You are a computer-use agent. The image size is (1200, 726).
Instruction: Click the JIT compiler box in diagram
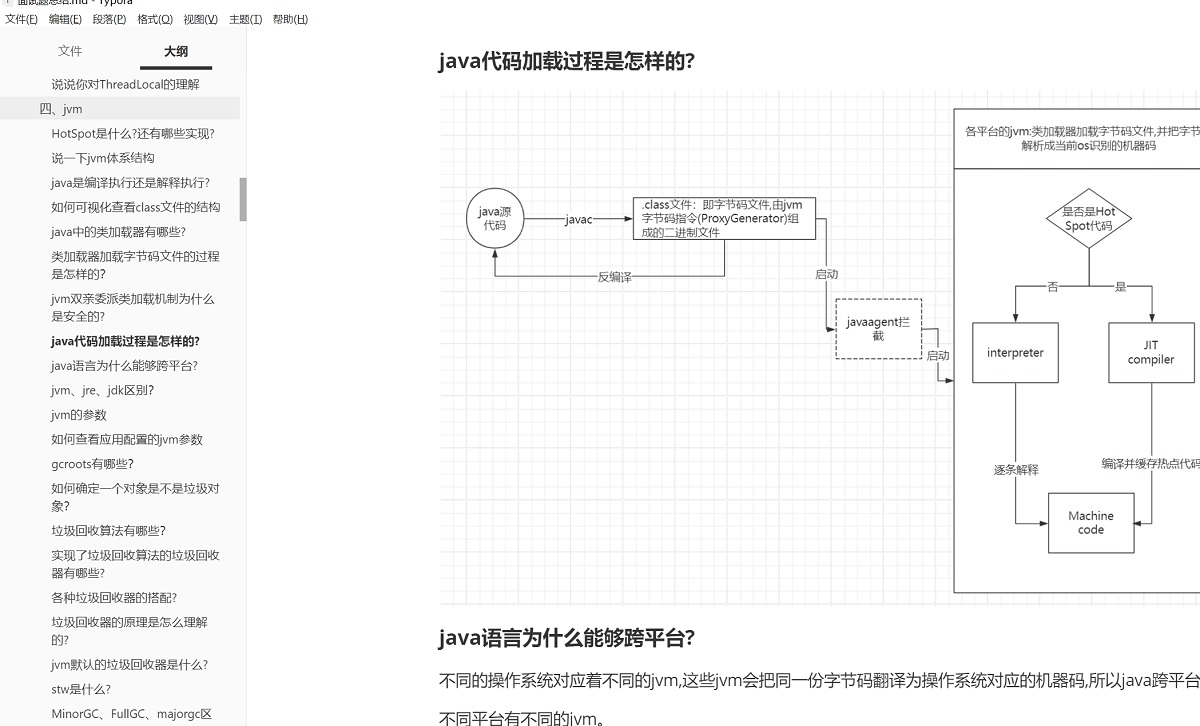tap(1151, 352)
